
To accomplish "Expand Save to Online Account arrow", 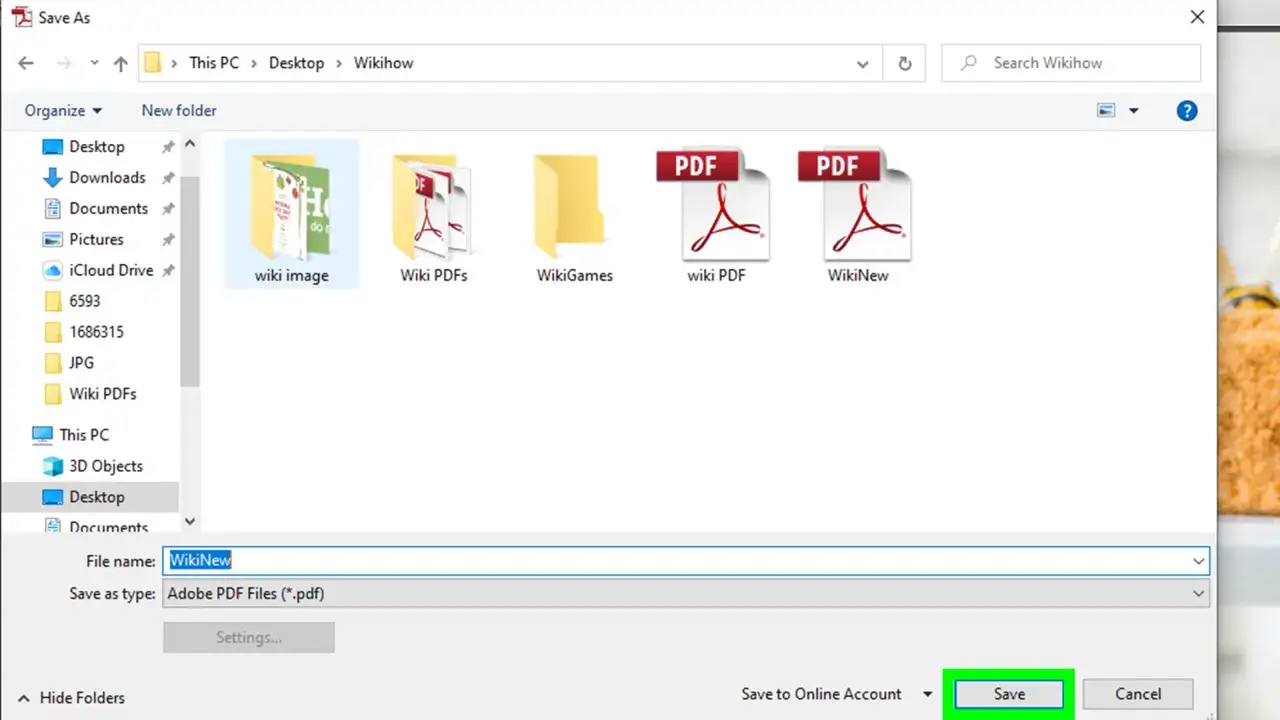I will tap(927, 694).
